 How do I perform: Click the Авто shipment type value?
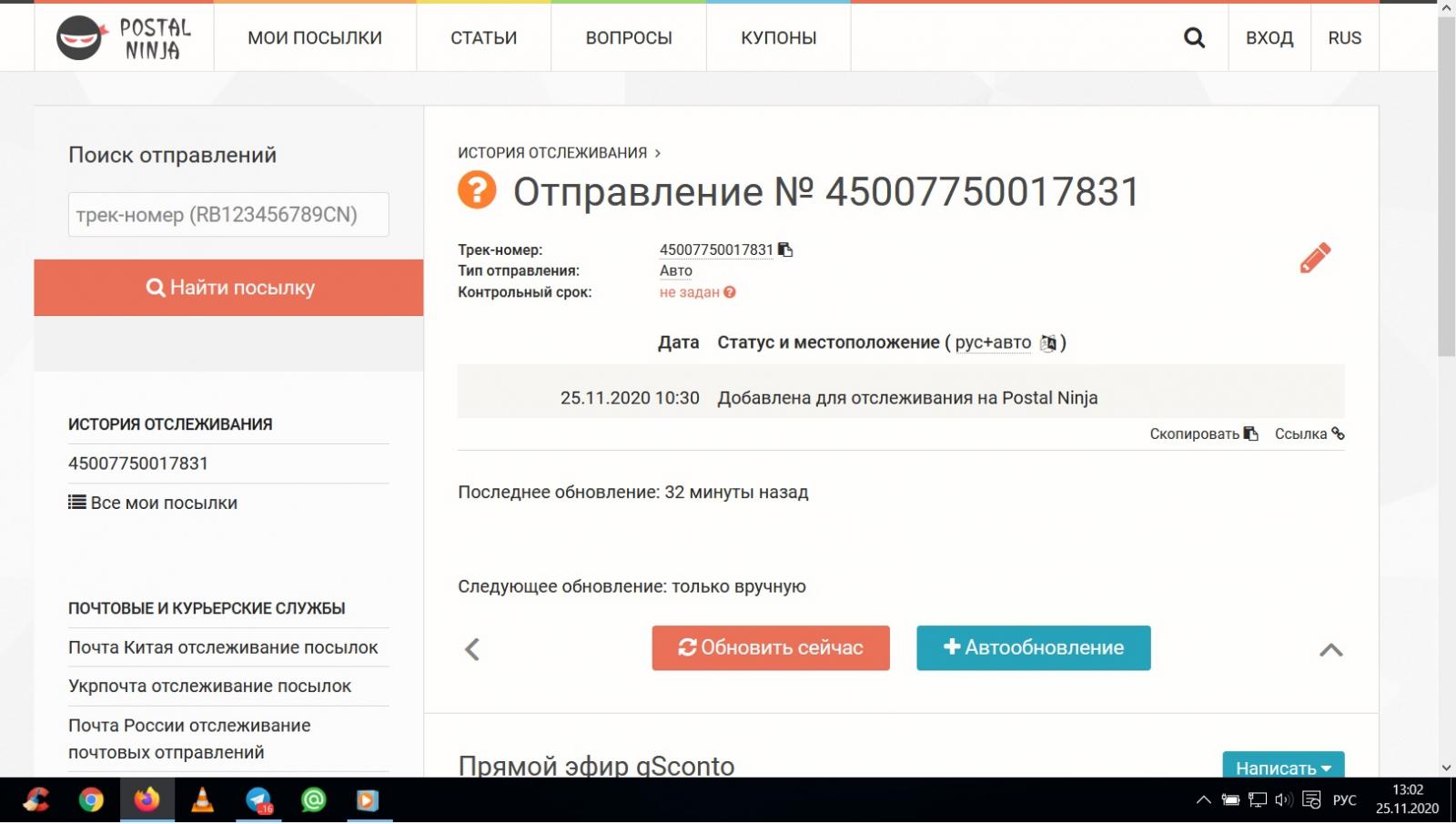pos(676,270)
